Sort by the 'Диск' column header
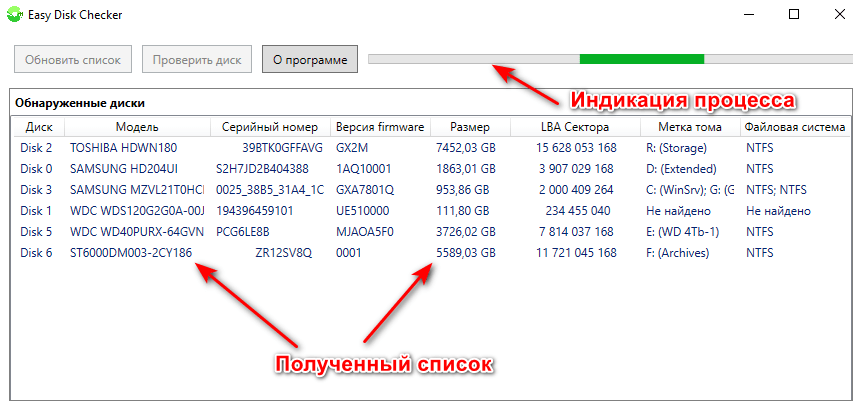The height and width of the screenshot is (411, 862). click(39, 127)
